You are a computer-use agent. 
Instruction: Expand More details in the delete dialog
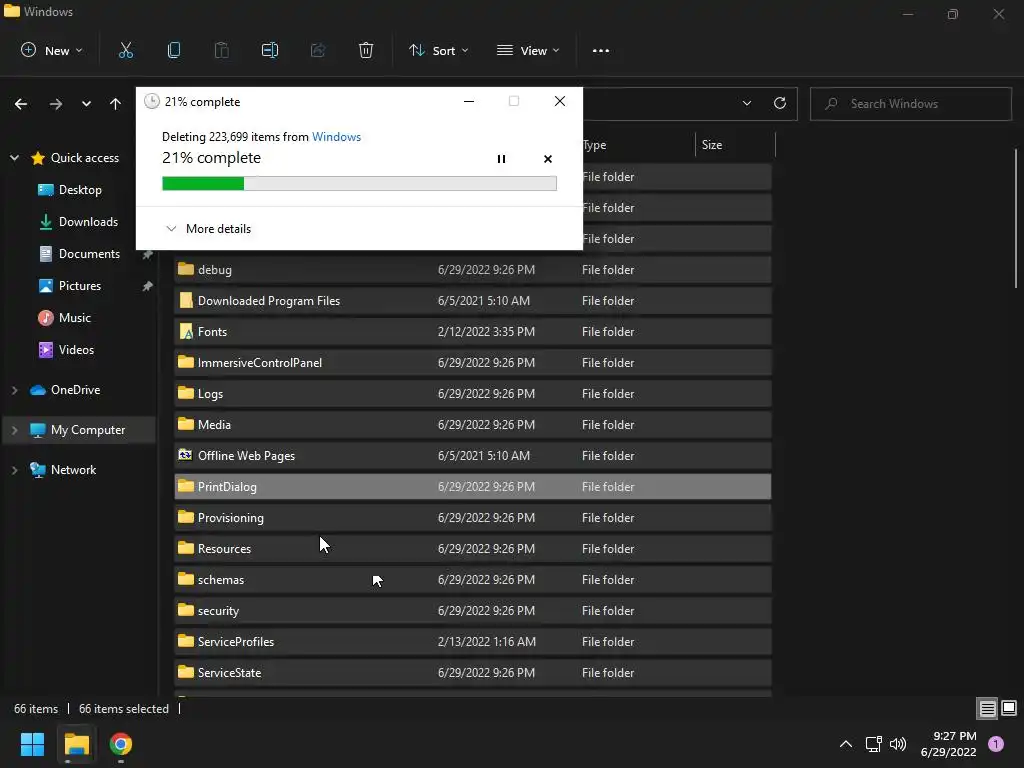(209, 229)
